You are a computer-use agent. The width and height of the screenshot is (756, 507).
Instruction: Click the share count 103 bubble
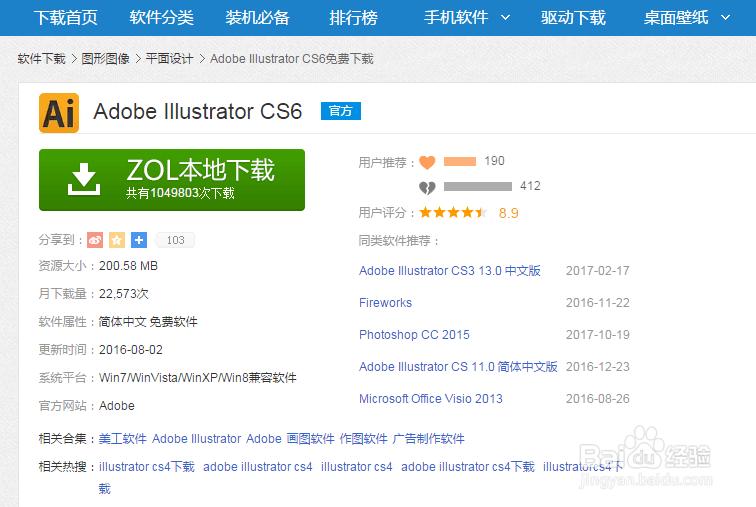click(175, 240)
